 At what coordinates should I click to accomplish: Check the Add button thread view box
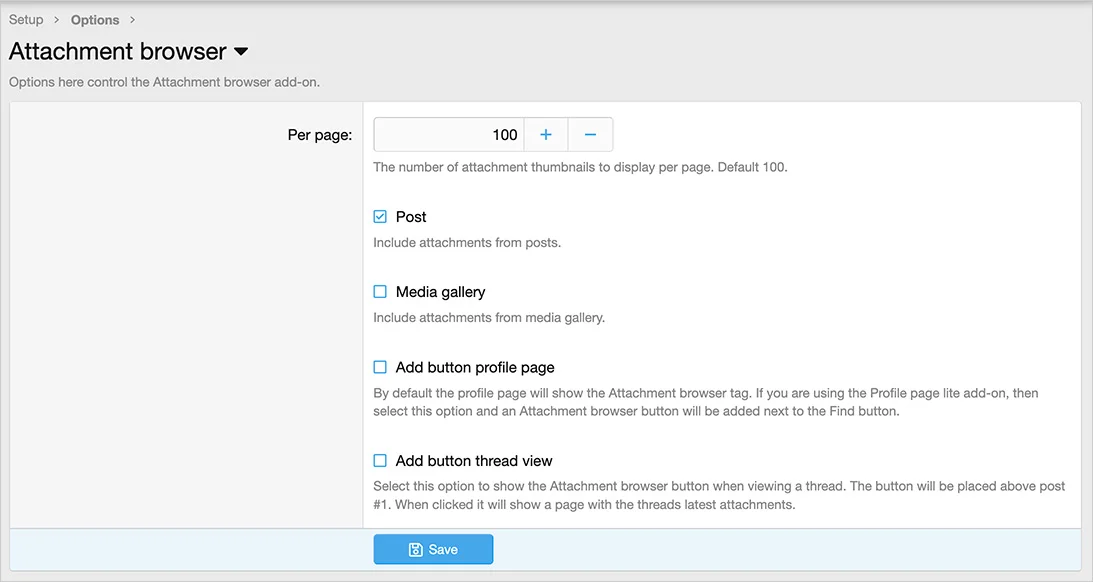[x=380, y=461]
